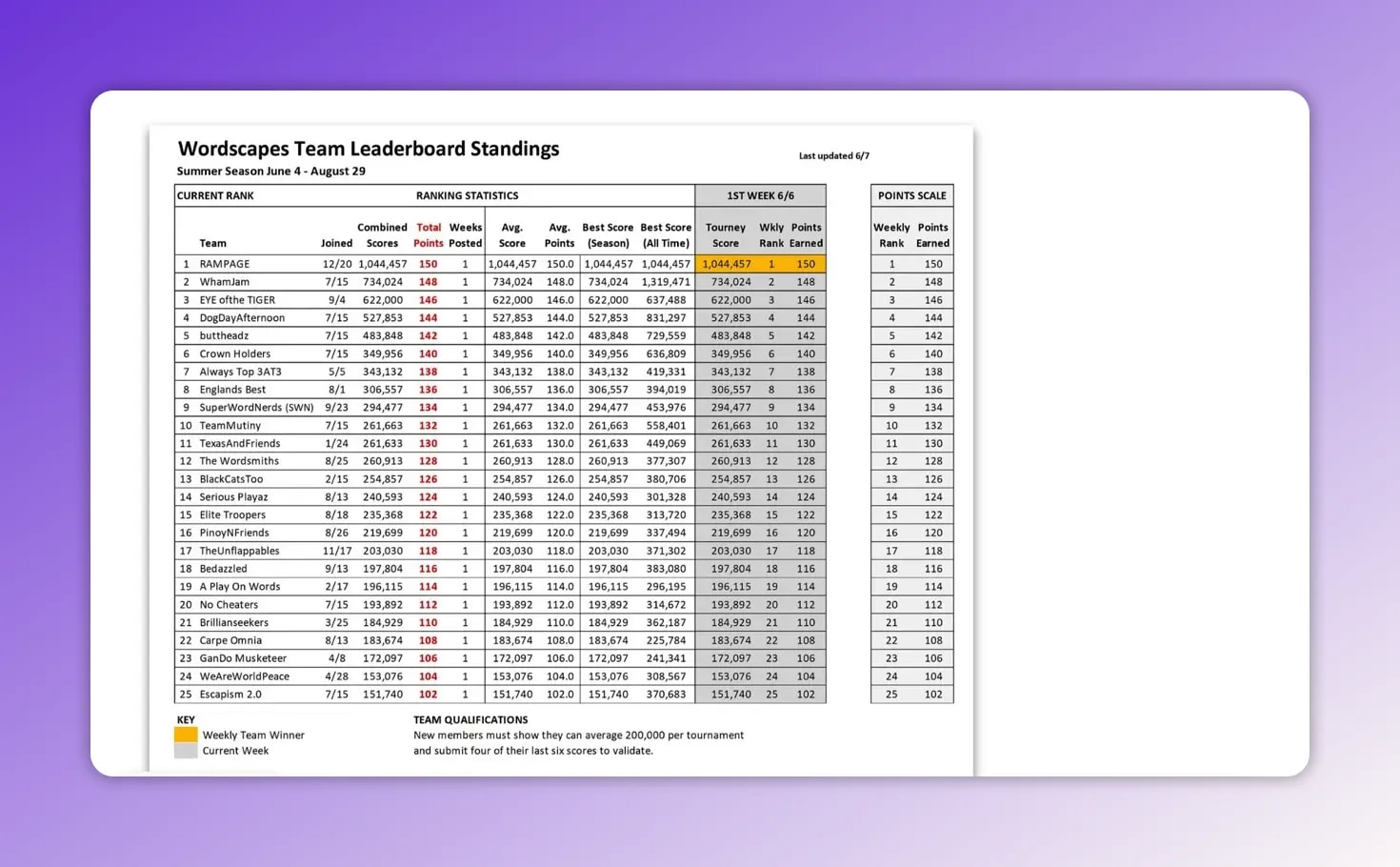Click the joined date '12/20'
Screen dimensions: 1400x867
(337, 264)
